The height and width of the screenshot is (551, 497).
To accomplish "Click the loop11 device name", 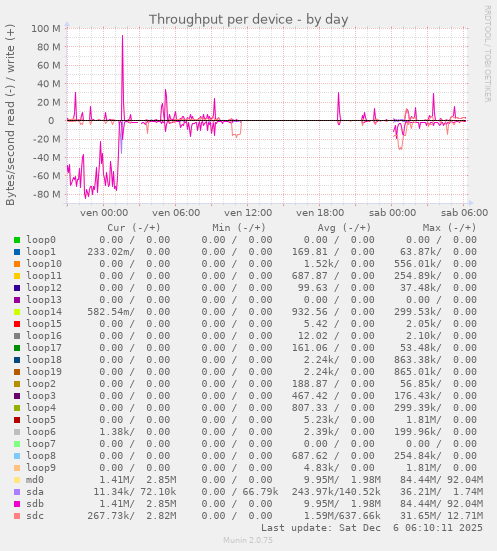I will tap(44, 276).
